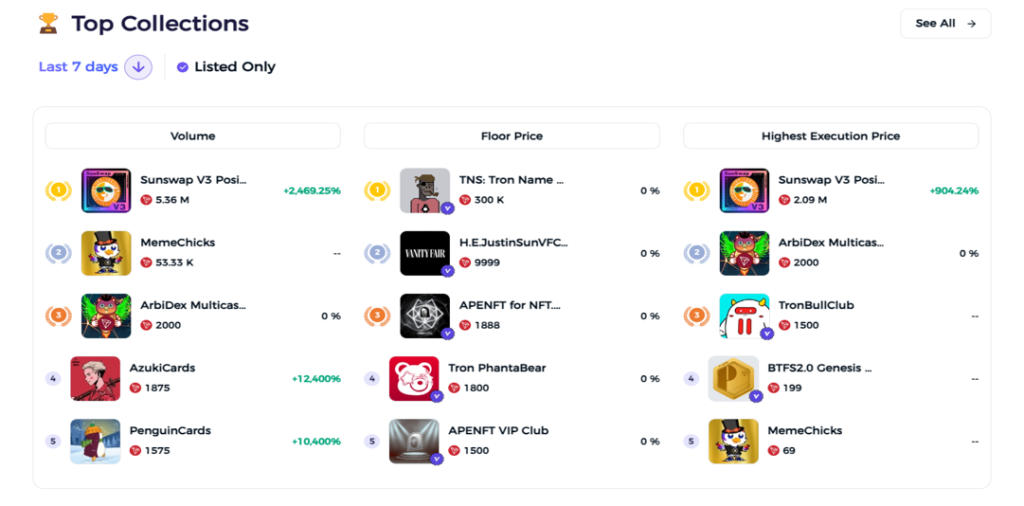Viewport: 1024px width, 506px height.
Task: Switch to the Volume tab
Action: pyautogui.click(x=193, y=136)
